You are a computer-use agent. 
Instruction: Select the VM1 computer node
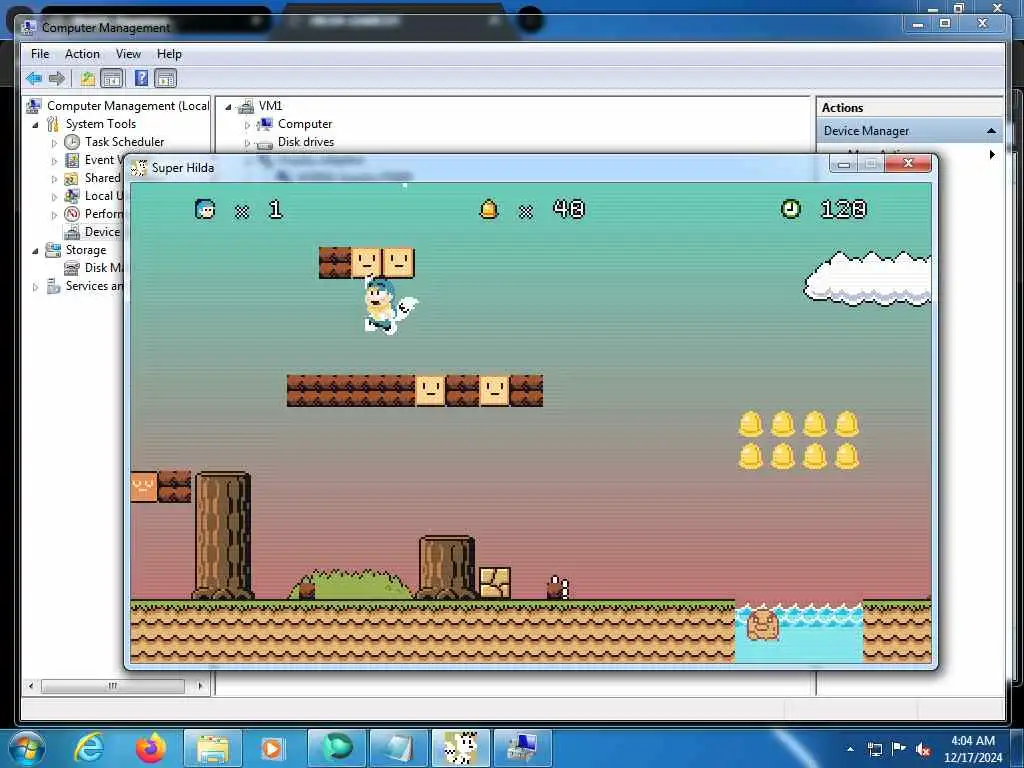[270, 106]
